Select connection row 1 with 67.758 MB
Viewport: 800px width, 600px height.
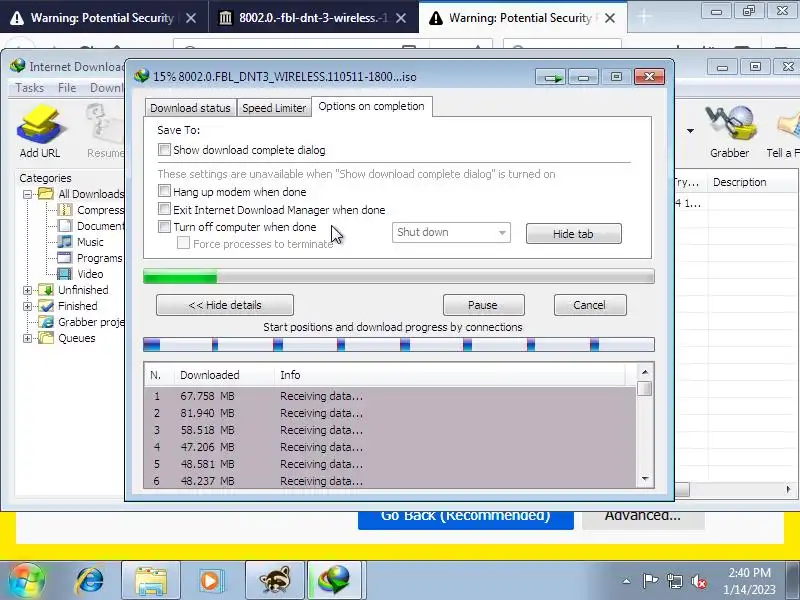pos(390,396)
